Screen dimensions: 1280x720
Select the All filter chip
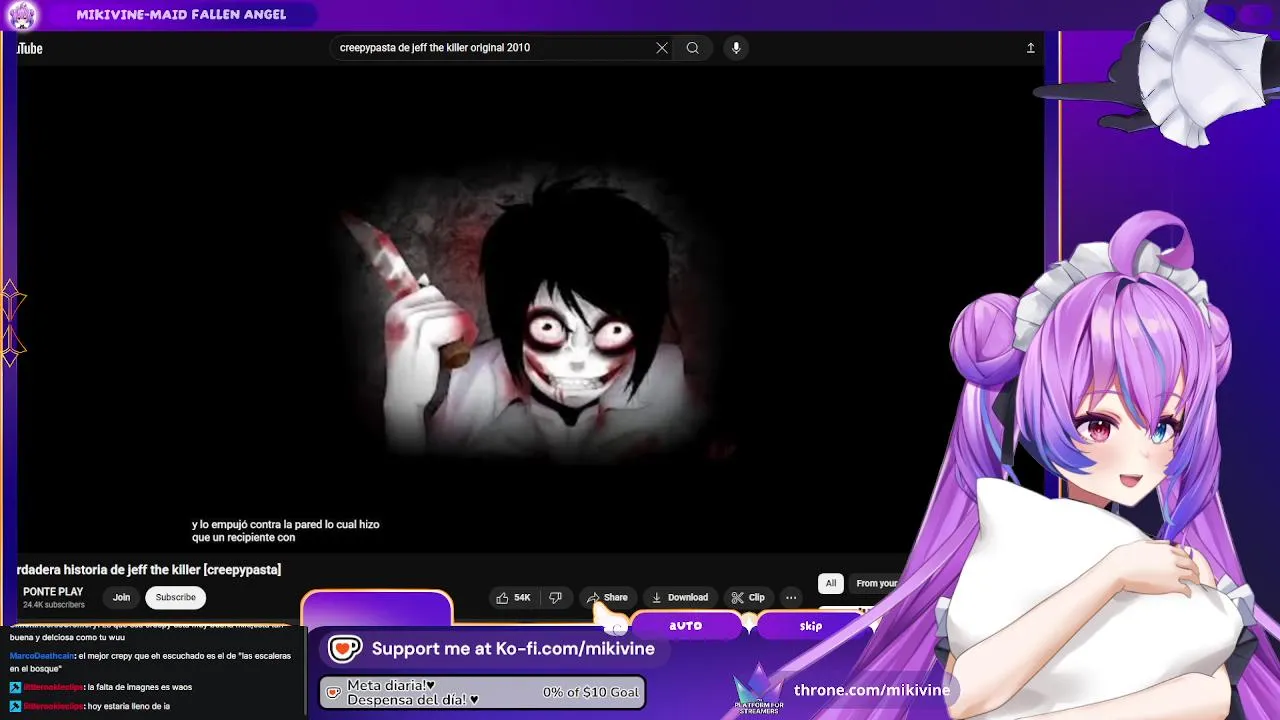(831, 584)
